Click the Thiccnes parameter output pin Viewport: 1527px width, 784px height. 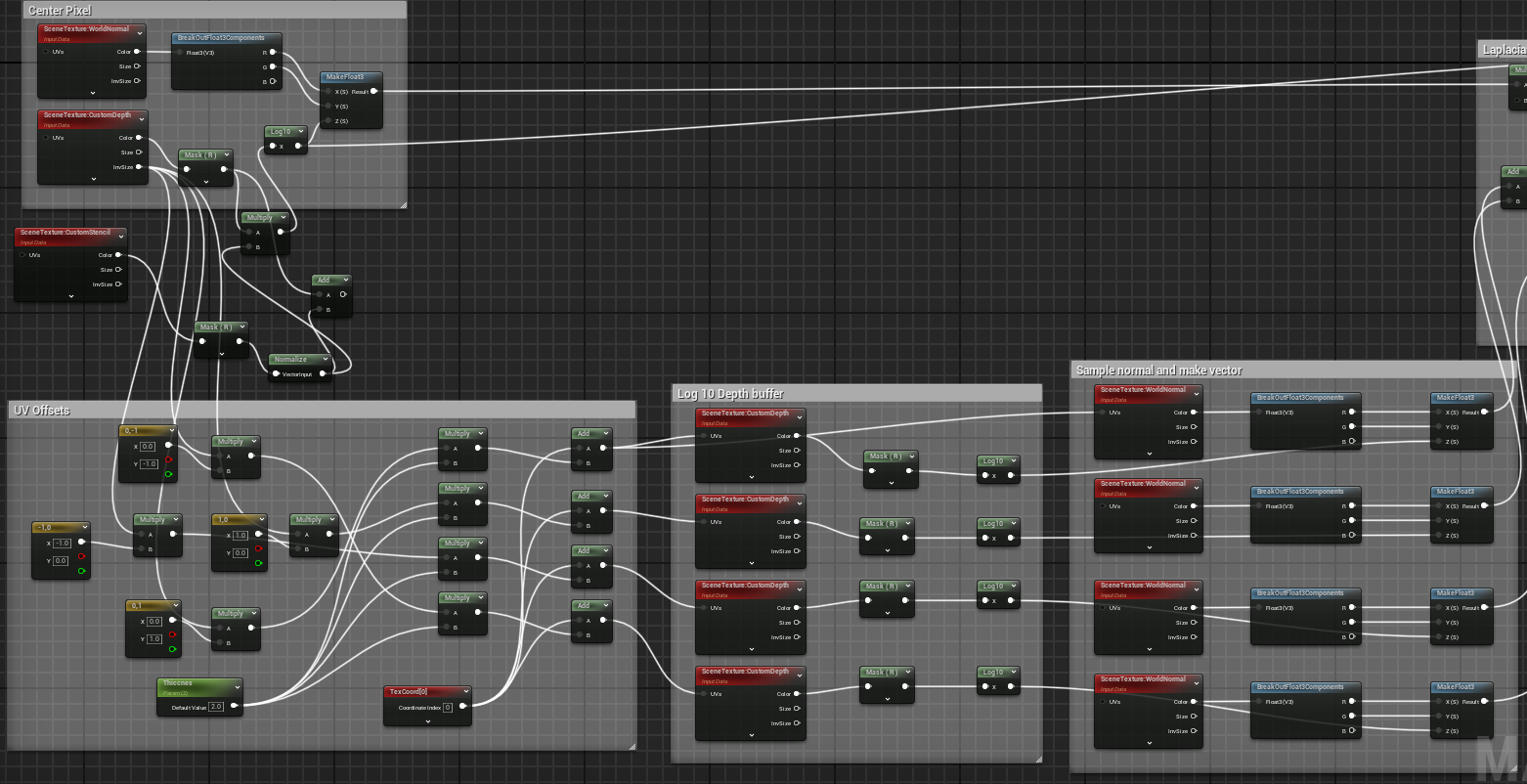[x=234, y=706]
